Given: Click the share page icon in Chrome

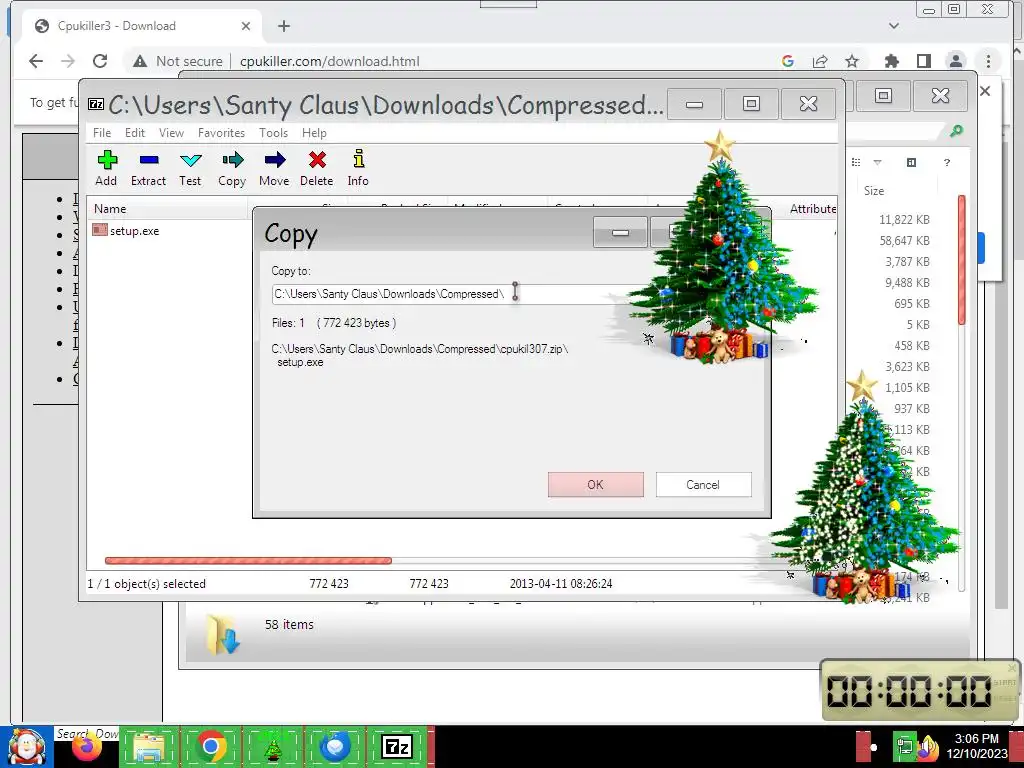Looking at the screenshot, I should pyautogui.click(x=820, y=61).
